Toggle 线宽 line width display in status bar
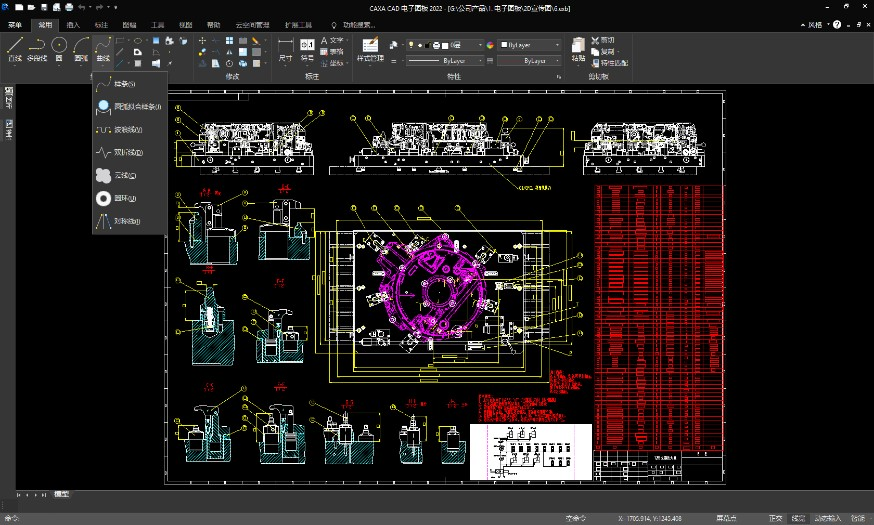Screen dimensions: 874x525 click(798, 518)
